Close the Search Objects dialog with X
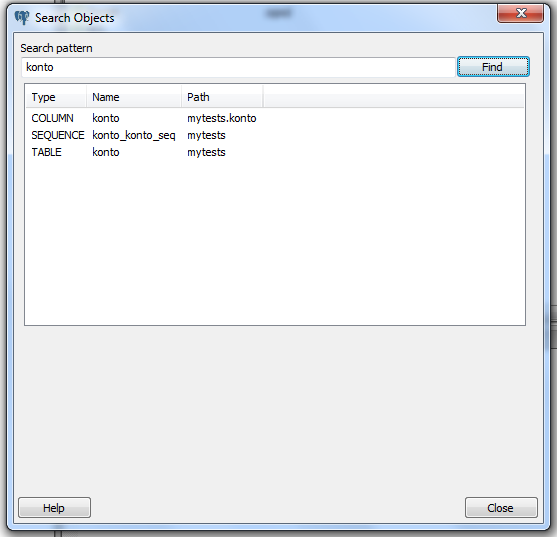The width and height of the screenshot is (557, 537). (x=520, y=13)
